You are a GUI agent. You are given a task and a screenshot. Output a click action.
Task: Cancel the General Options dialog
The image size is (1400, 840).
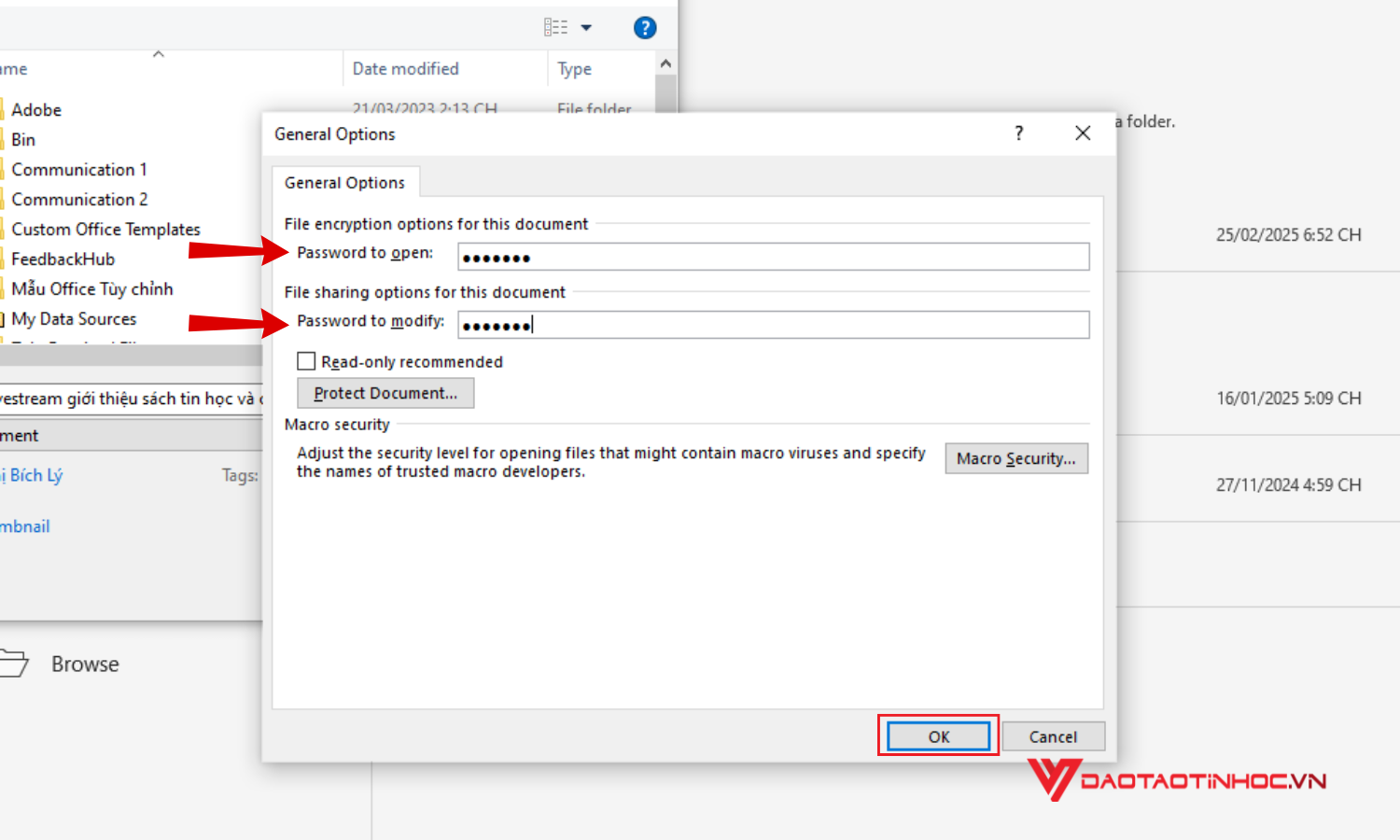coord(1053,736)
